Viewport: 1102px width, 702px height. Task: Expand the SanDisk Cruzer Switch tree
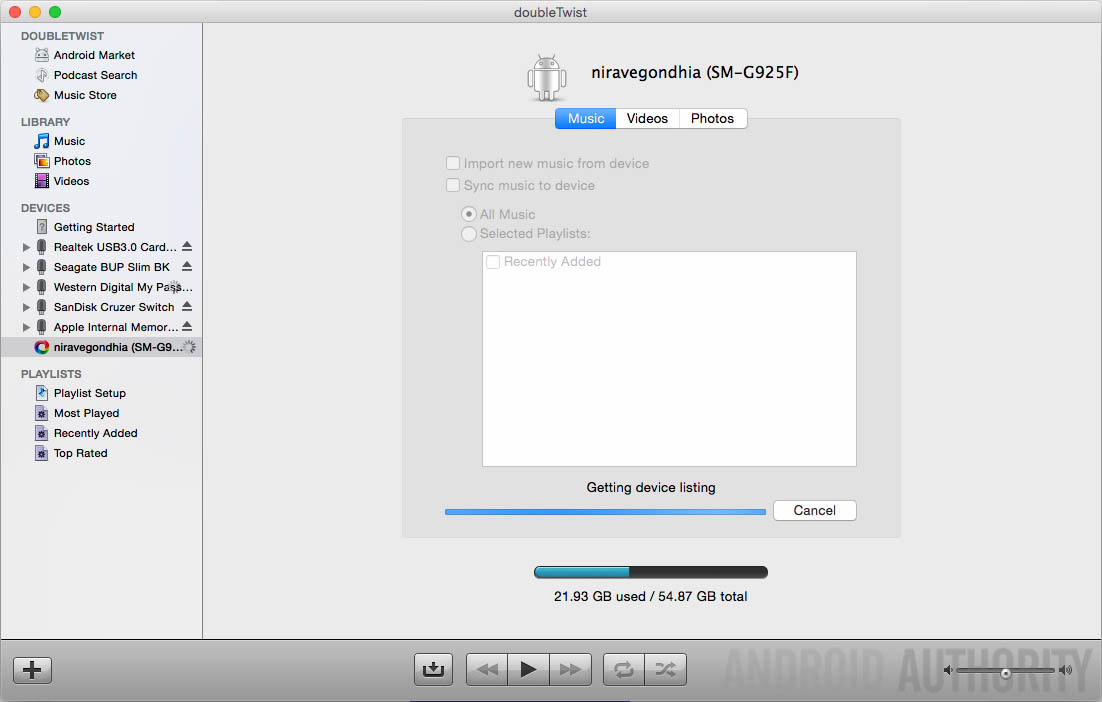point(26,307)
